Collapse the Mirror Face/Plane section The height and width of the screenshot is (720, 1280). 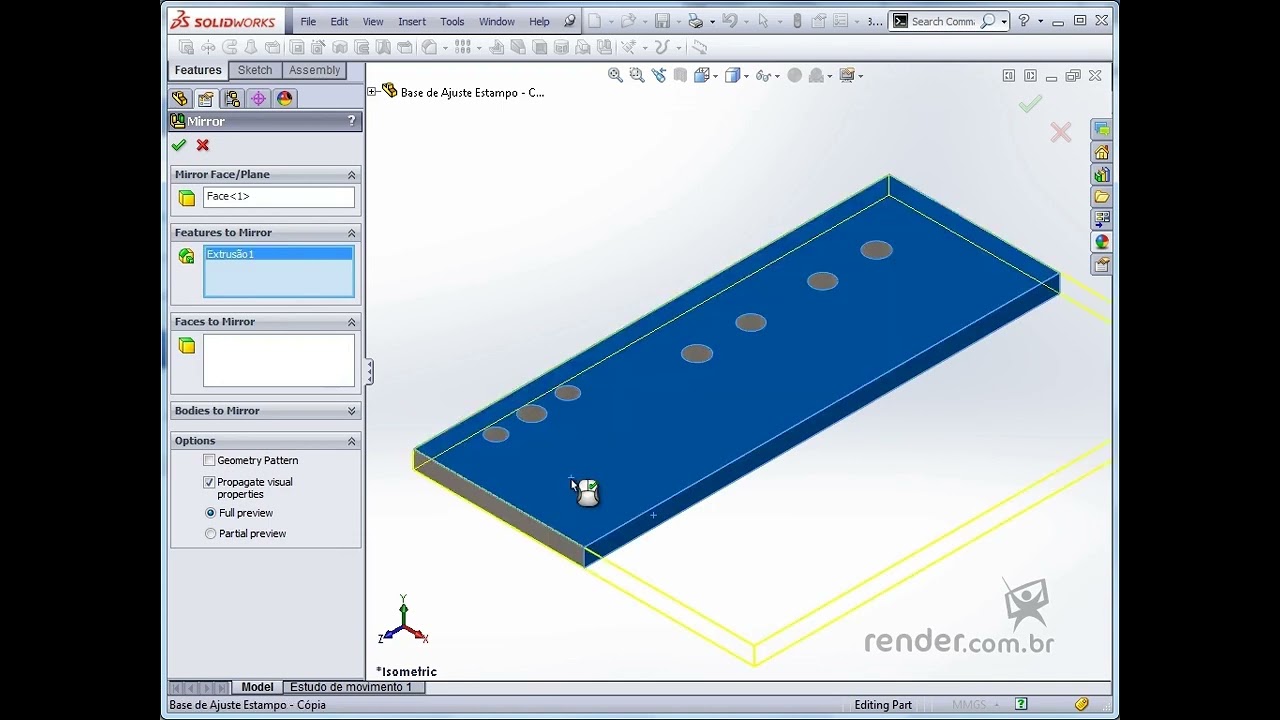click(x=351, y=175)
